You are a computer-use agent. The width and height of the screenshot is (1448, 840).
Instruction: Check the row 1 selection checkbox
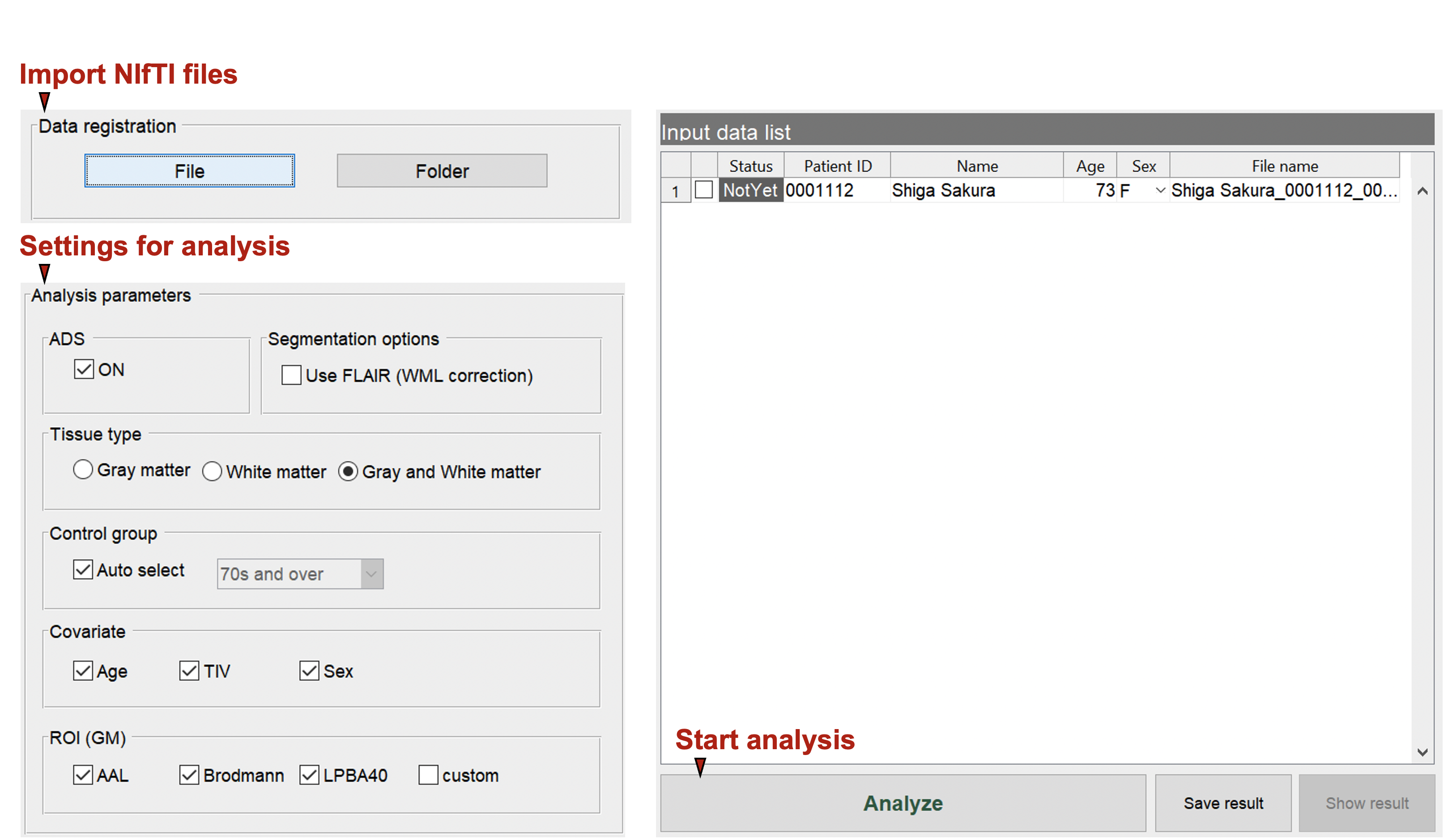(x=703, y=190)
